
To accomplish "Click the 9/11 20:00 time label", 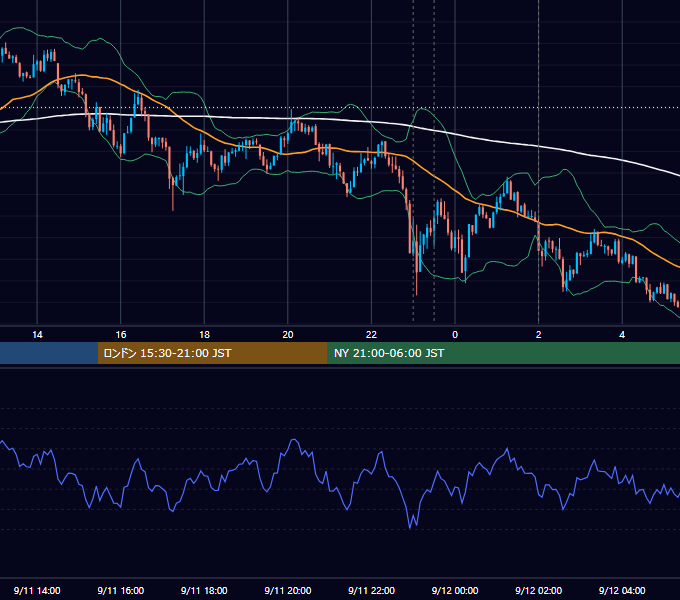I will 288,590.
